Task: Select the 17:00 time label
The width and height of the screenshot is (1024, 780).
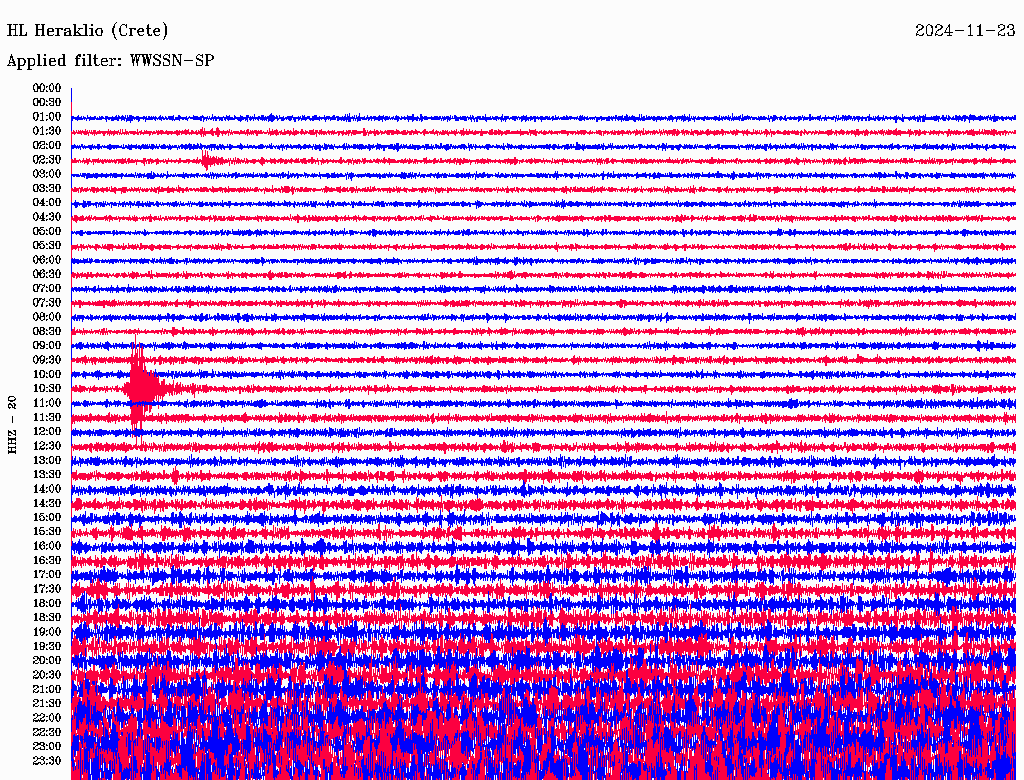Action: 46,575
